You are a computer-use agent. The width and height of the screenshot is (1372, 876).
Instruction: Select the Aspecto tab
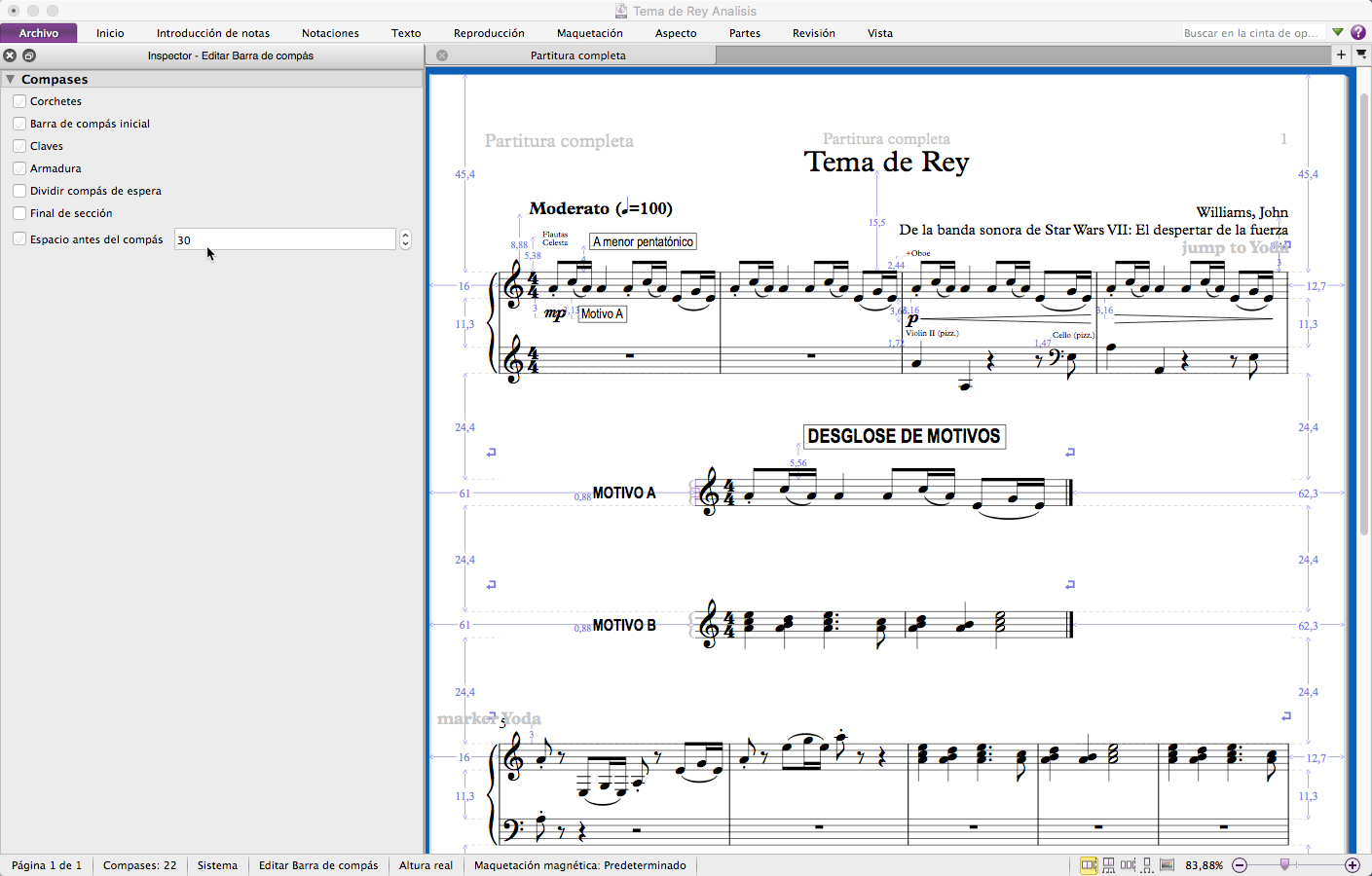coord(676,33)
